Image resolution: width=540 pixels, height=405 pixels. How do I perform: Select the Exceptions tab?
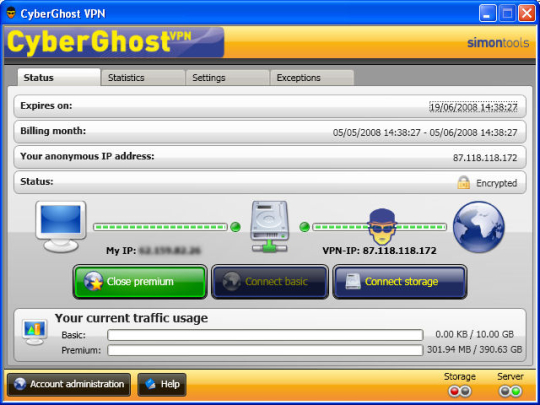coord(312,77)
